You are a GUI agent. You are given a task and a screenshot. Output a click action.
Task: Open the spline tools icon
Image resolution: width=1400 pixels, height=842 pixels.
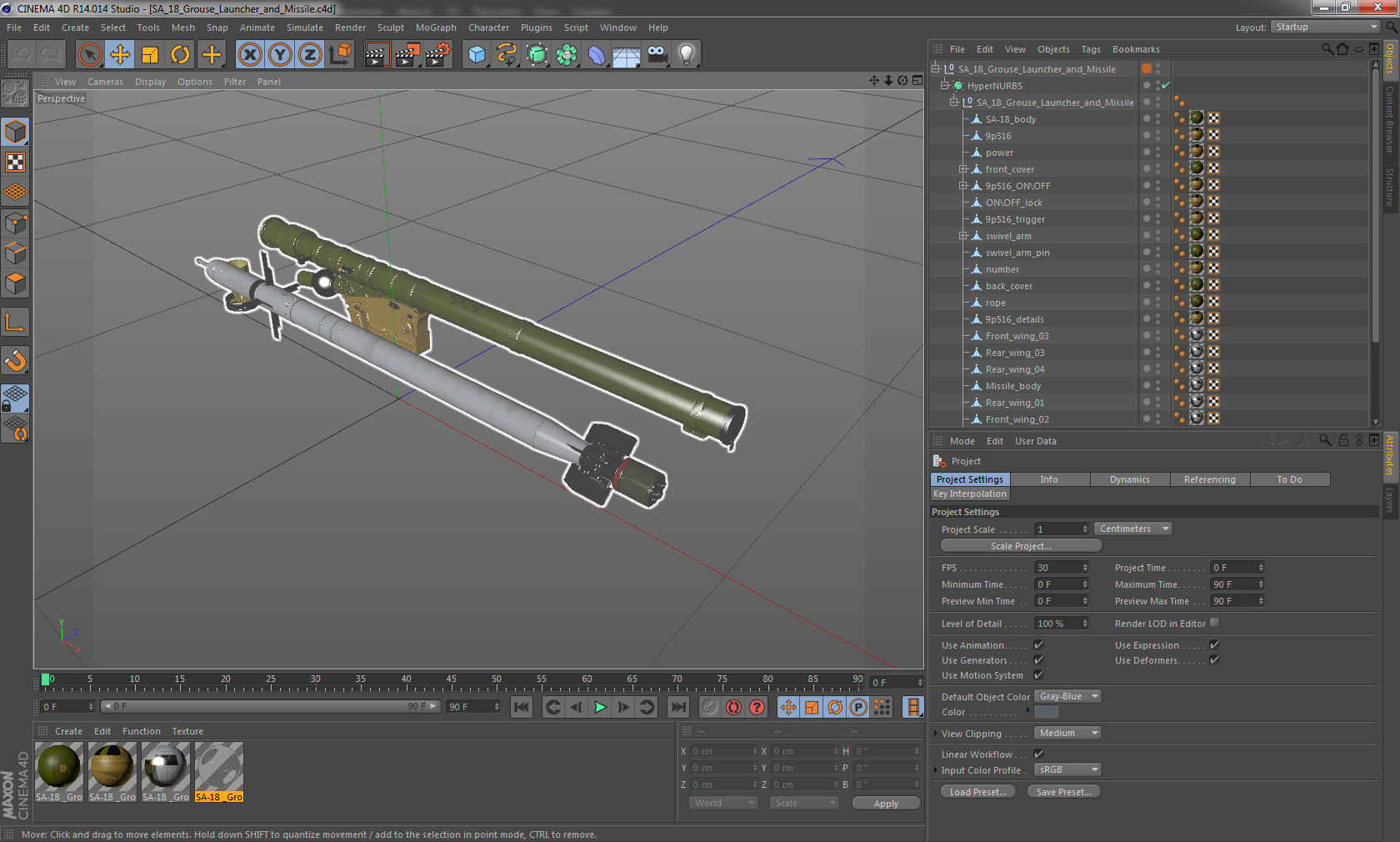pyautogui.click(x=507, y=55)
